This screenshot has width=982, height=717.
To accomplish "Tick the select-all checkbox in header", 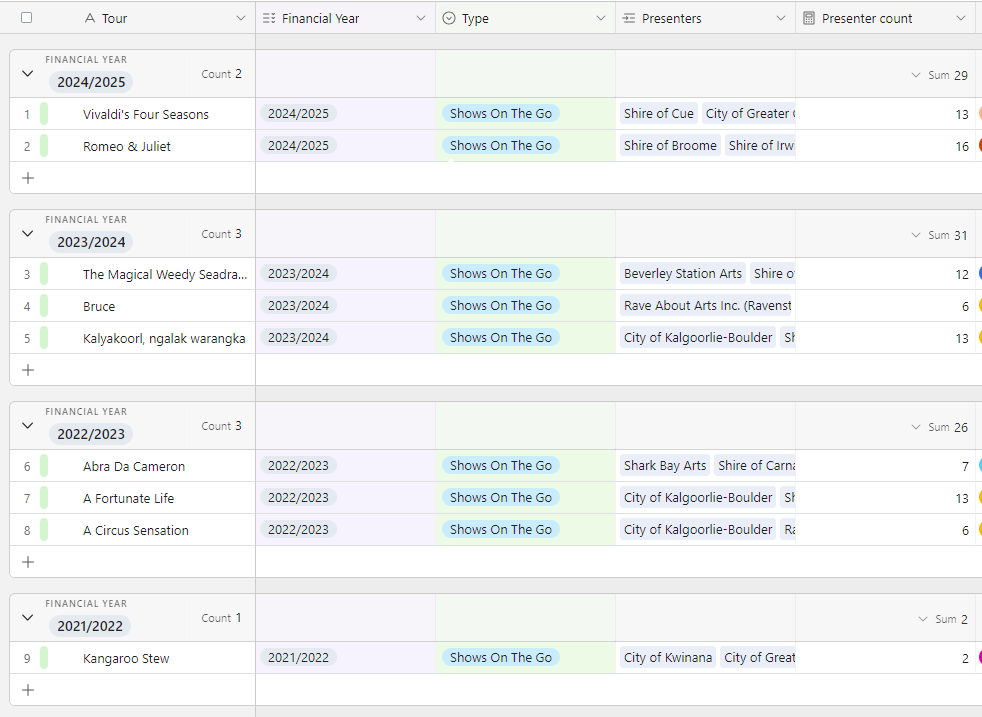I will click(x=26, y=18).
